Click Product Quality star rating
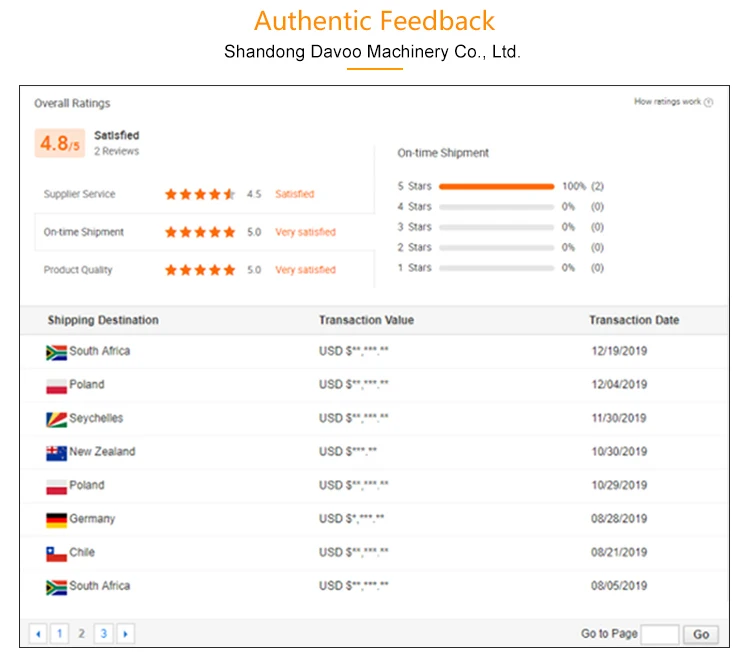This screenshot has height=671, width=750. point(200,270)
